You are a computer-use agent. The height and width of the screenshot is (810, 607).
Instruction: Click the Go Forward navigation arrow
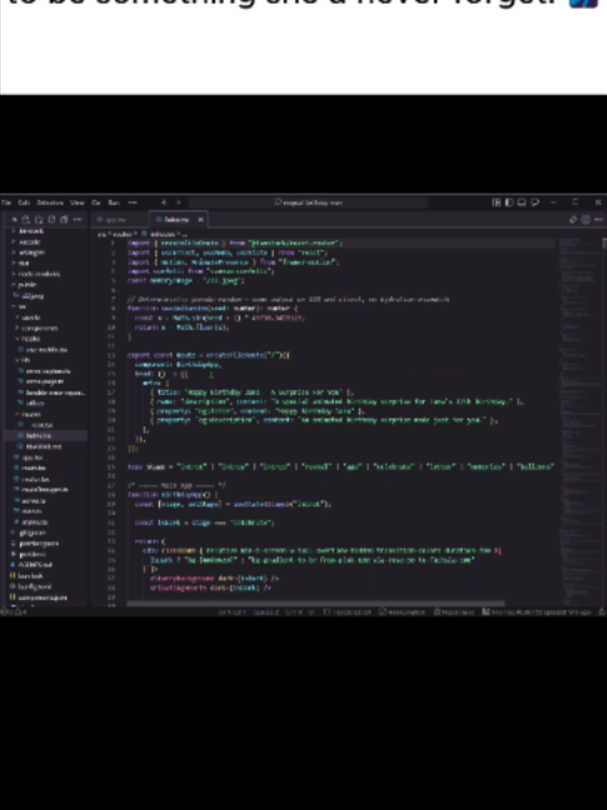[178, 202]
